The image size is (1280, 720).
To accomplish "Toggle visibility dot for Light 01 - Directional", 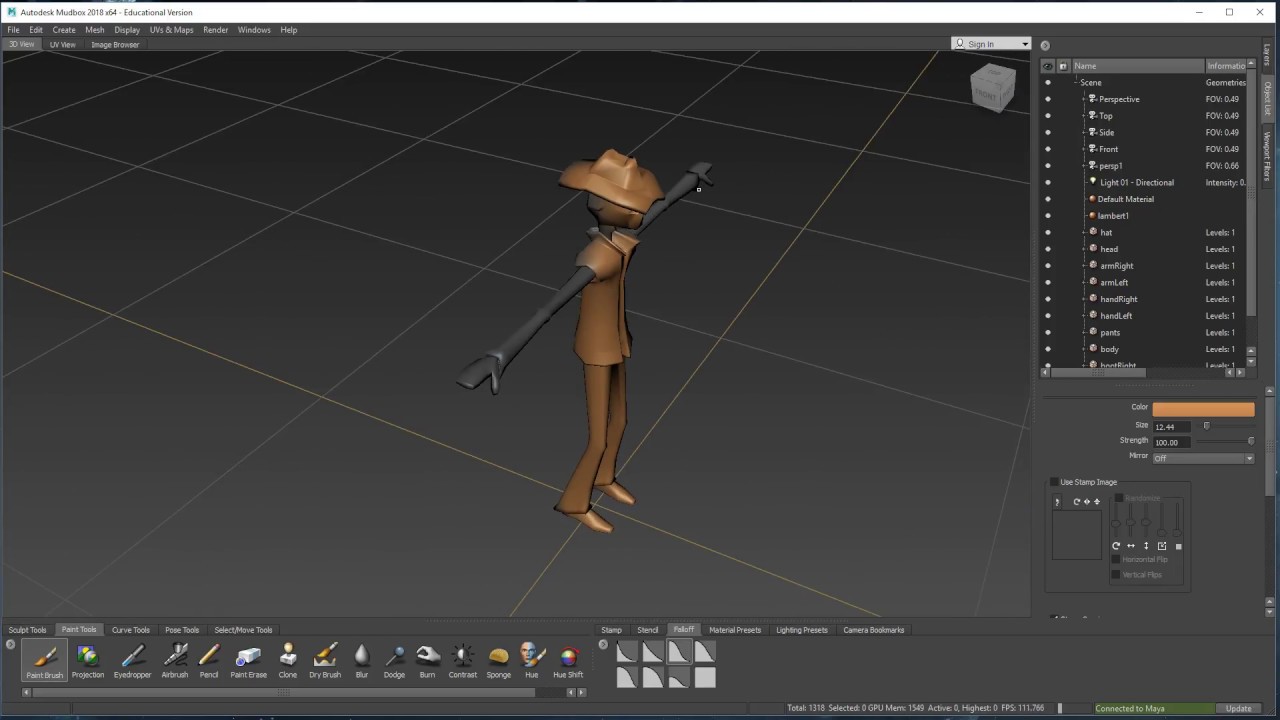I will [1048, 182].
